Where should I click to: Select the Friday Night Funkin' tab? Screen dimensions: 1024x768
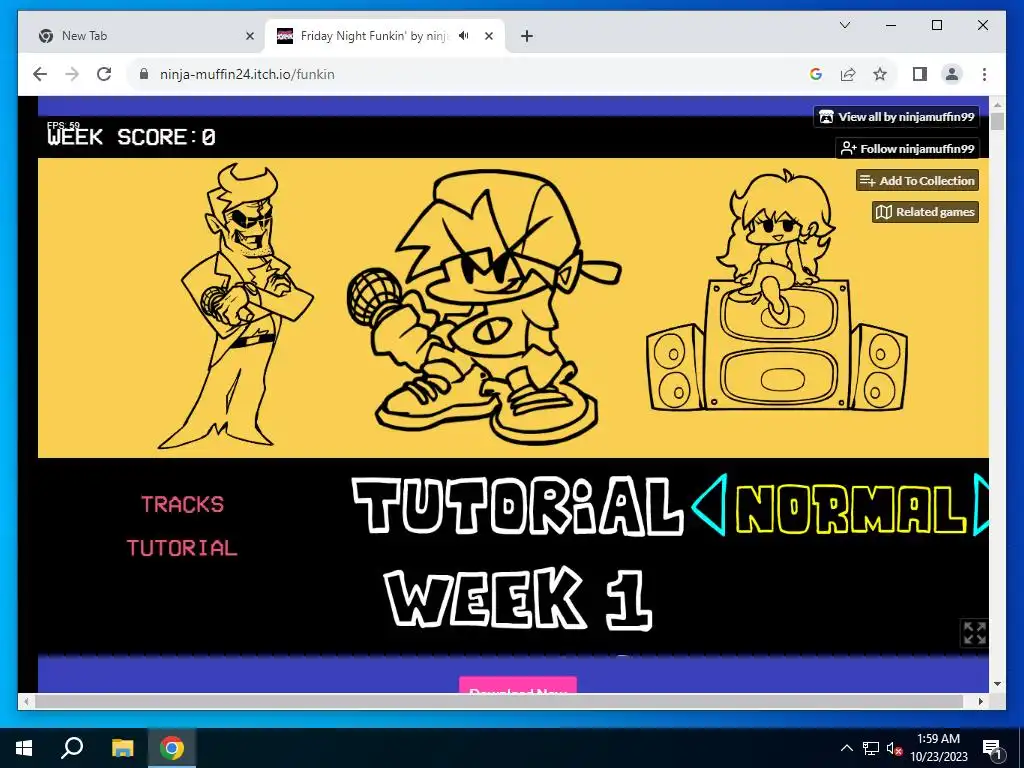pos(385,36)
